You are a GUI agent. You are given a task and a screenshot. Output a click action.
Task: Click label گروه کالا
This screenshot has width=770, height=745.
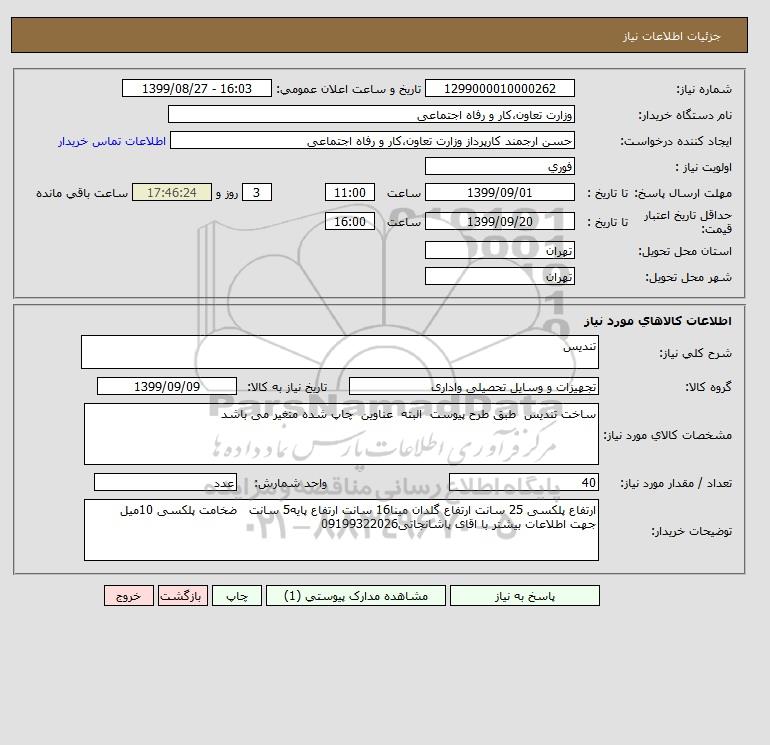pos(708,387)
